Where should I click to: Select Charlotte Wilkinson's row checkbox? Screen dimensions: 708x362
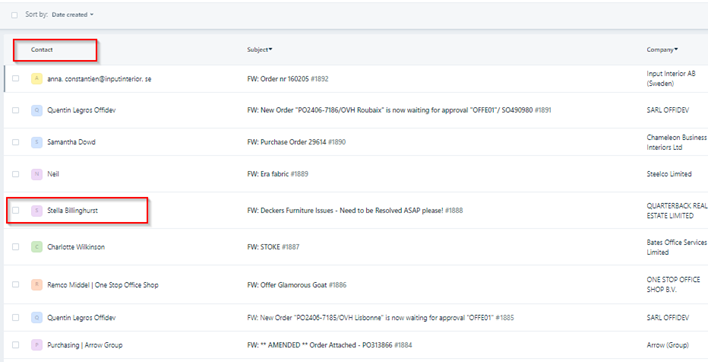[16, 247]
